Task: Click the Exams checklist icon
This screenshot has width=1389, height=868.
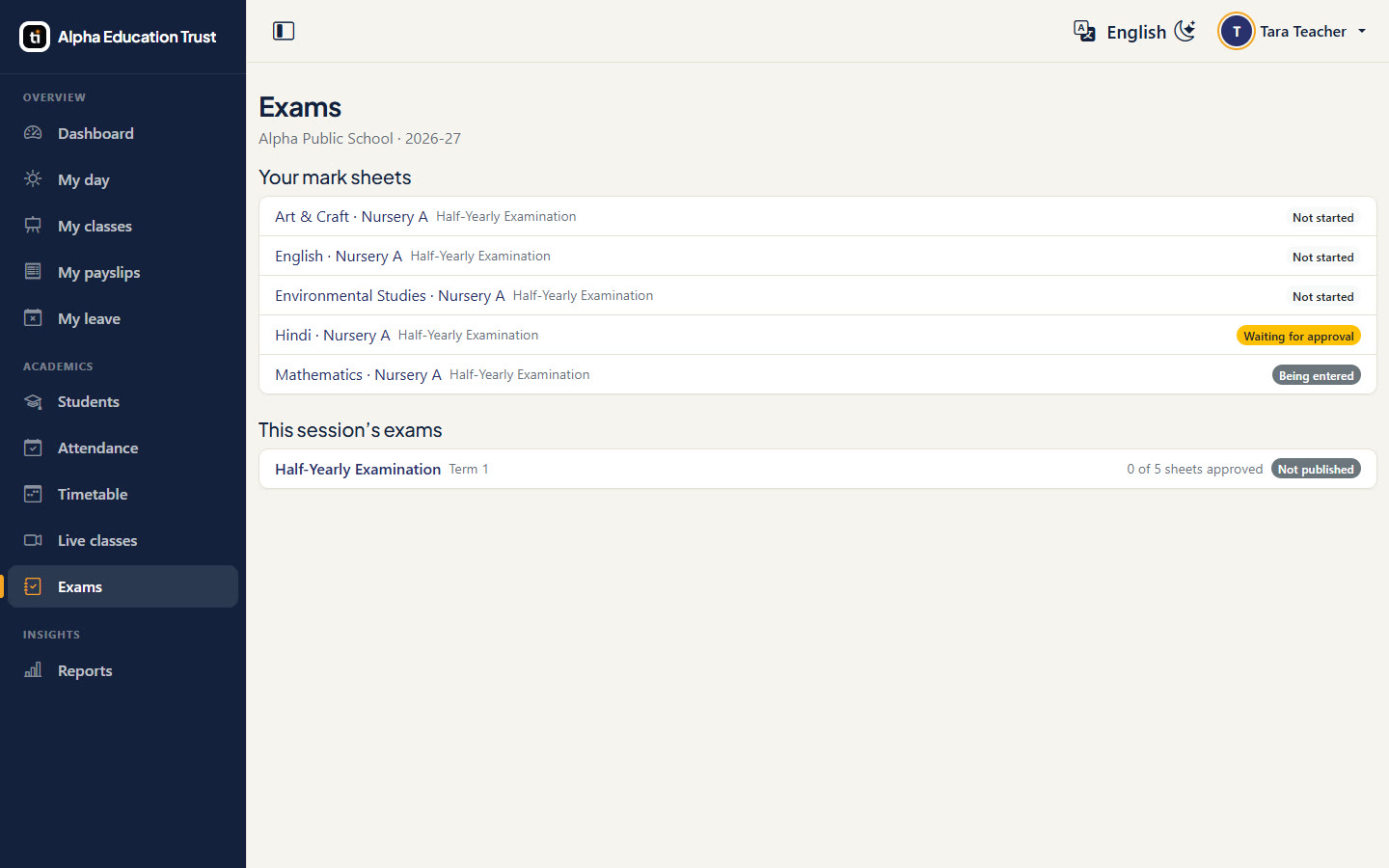Action: pos(33,586)
